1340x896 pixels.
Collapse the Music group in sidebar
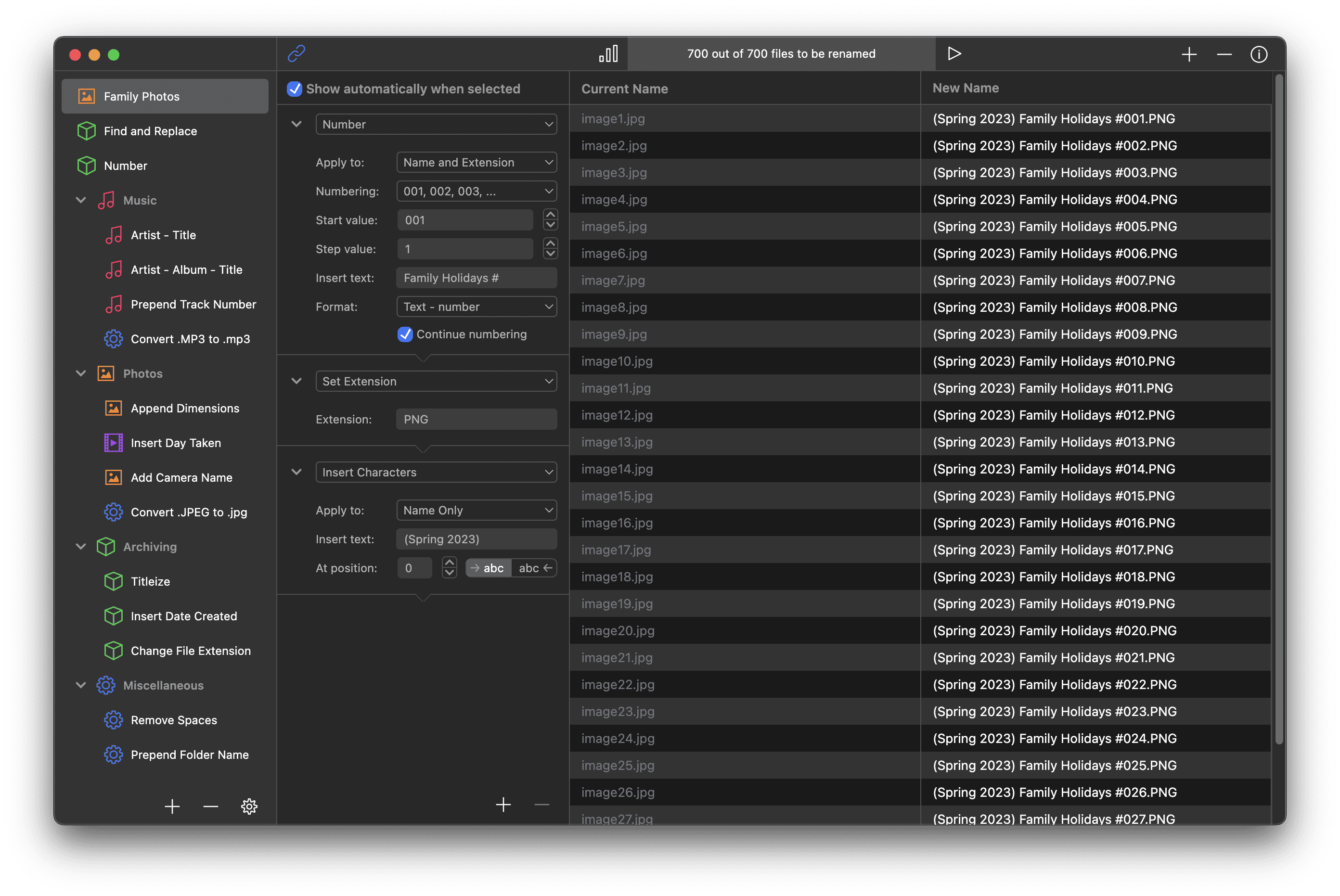tap(81, 201)
